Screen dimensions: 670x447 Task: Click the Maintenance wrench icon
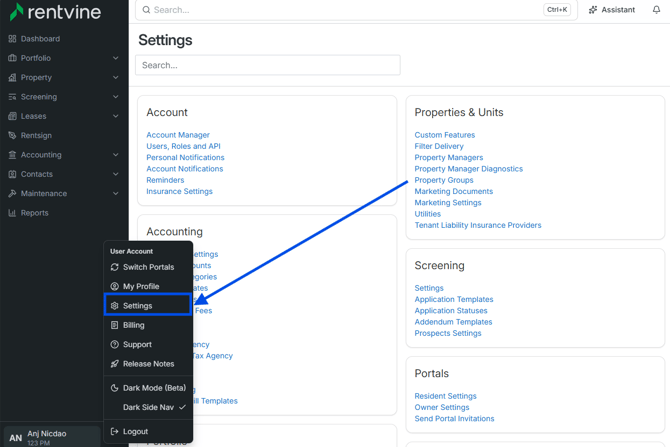(12, 194)
